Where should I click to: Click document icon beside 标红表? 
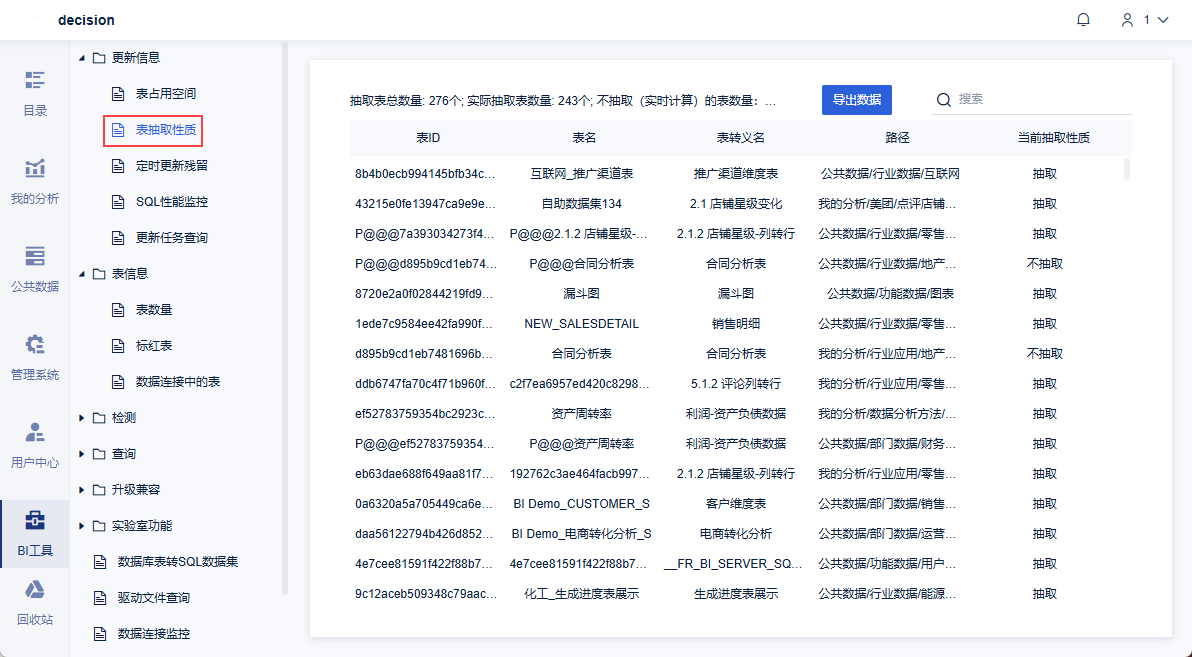(x=118, y=346)
